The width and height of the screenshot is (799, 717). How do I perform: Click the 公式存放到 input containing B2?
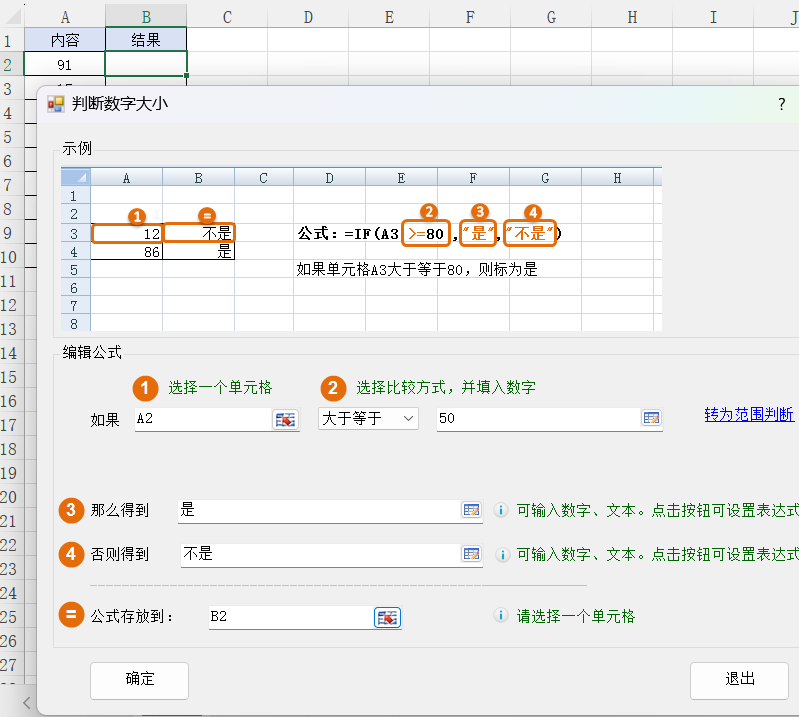[288, 617]
